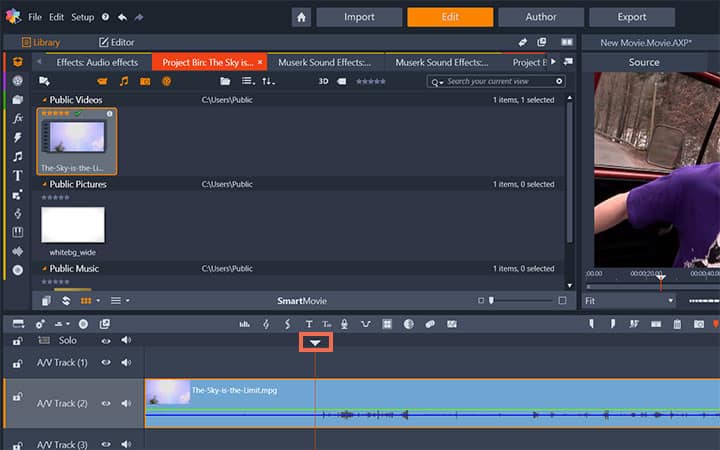Screen dimensions: 720x450
Task: Go to the Export workspace
Action: [632, 17]
